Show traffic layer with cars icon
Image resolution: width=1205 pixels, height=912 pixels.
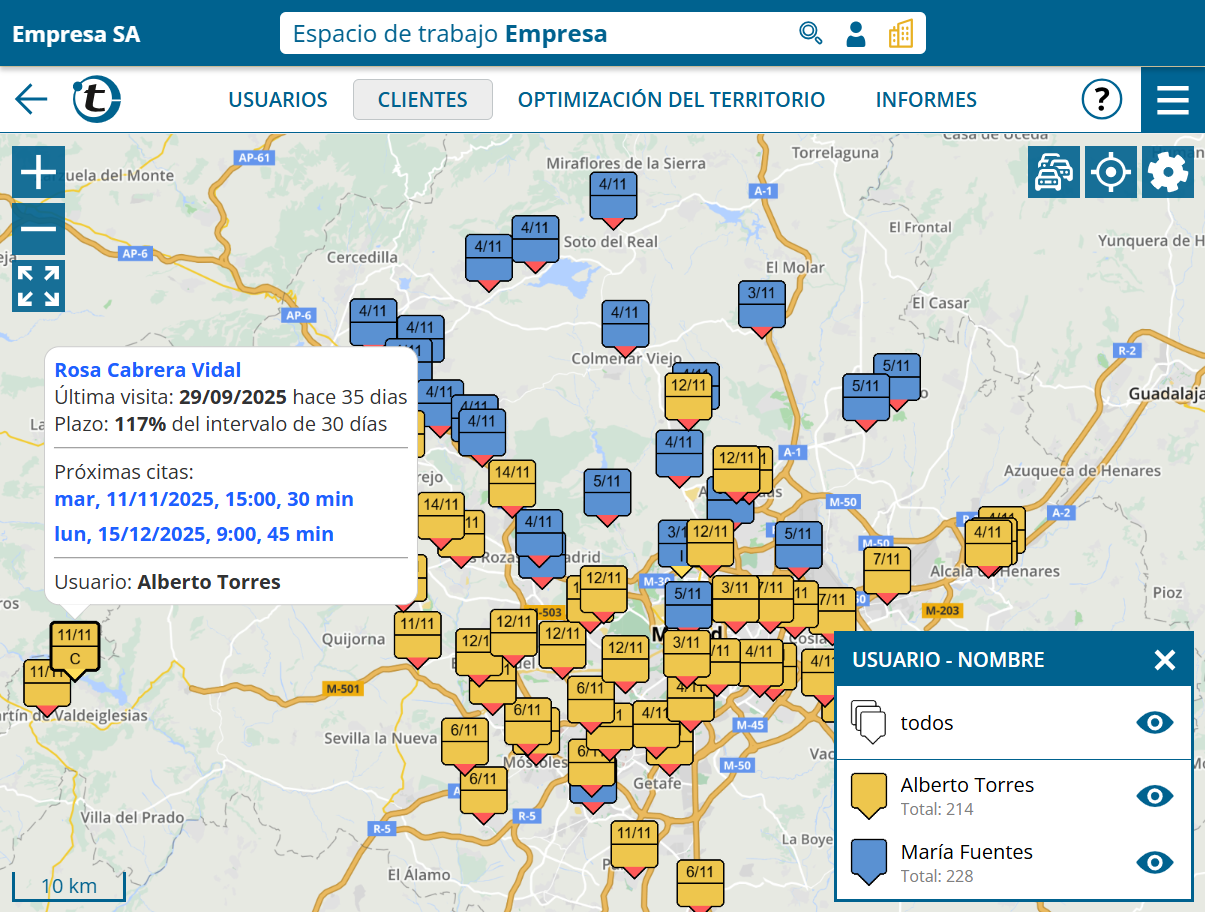(1053, 172)
